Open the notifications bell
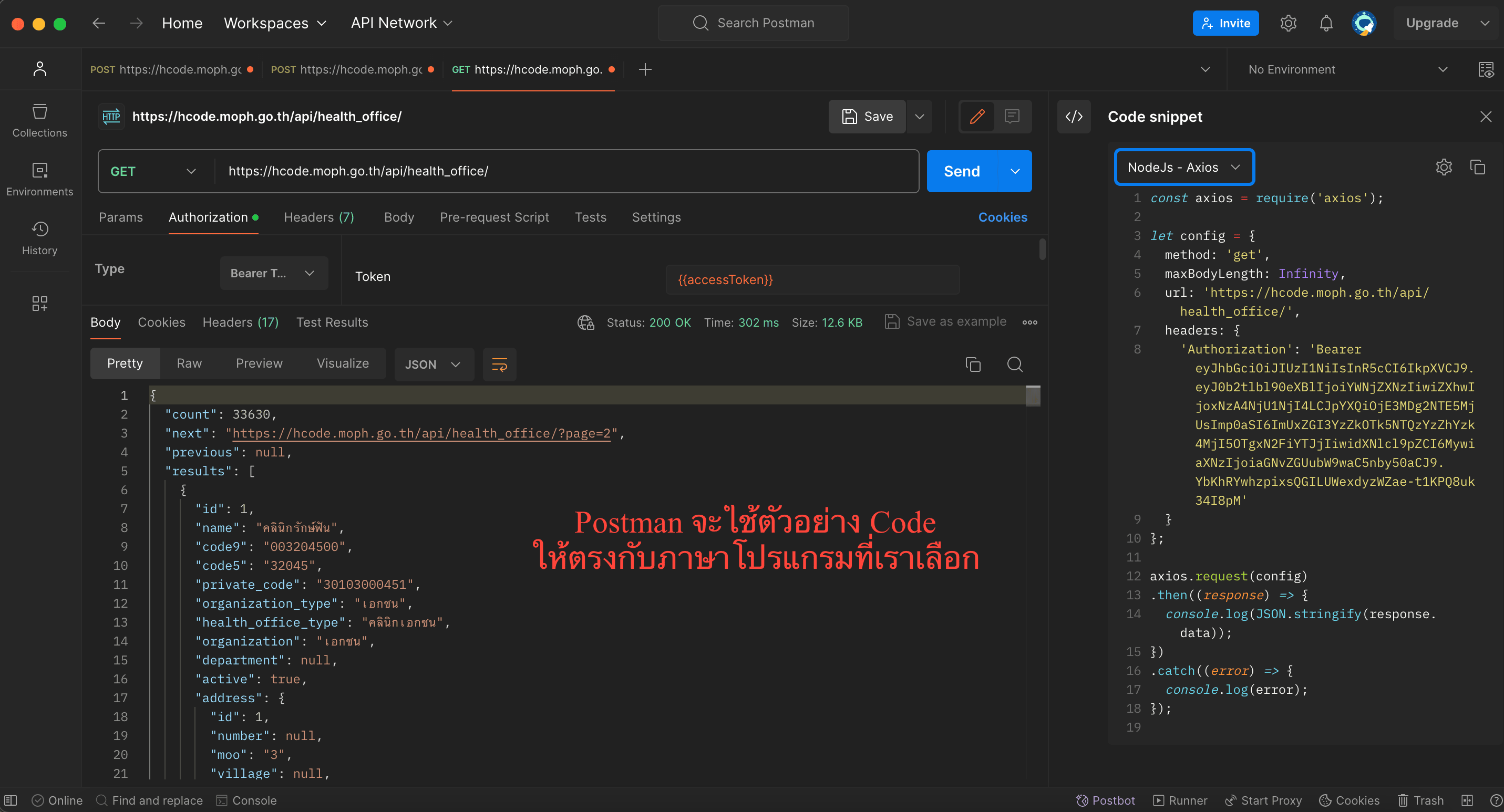This screenshot has width=1504, height=812. coord(1326,23)
